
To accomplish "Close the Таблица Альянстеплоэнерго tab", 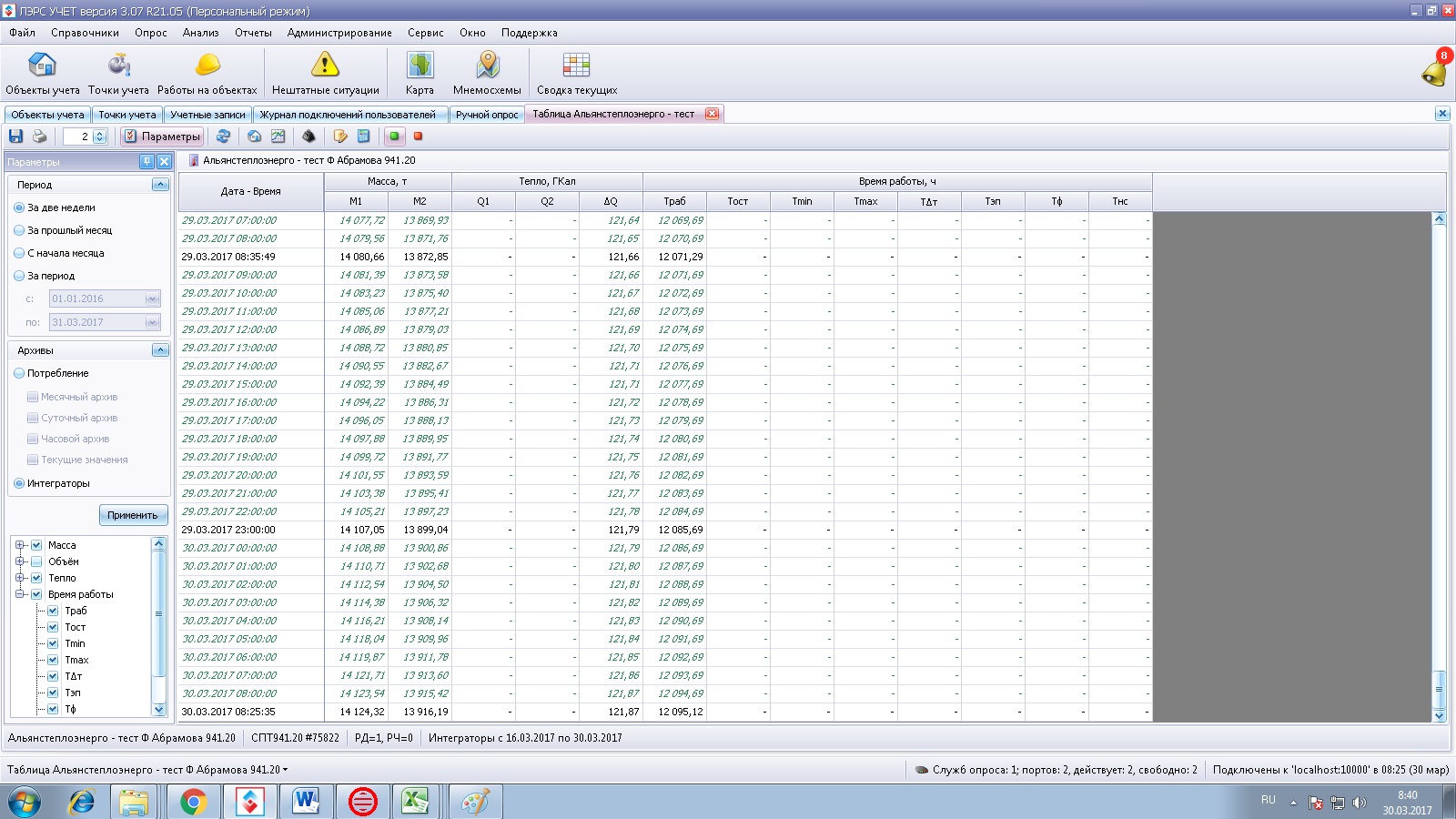I will pyautogui.click(x=712, y=114).
